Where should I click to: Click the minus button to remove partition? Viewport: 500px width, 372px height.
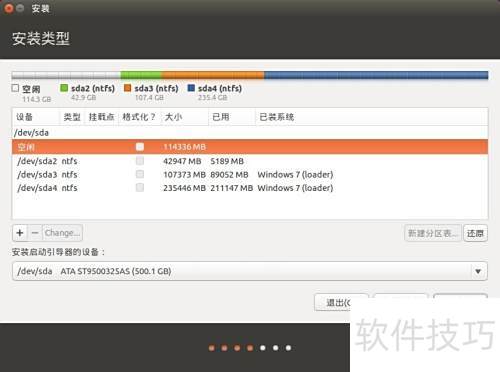point(35,233)
